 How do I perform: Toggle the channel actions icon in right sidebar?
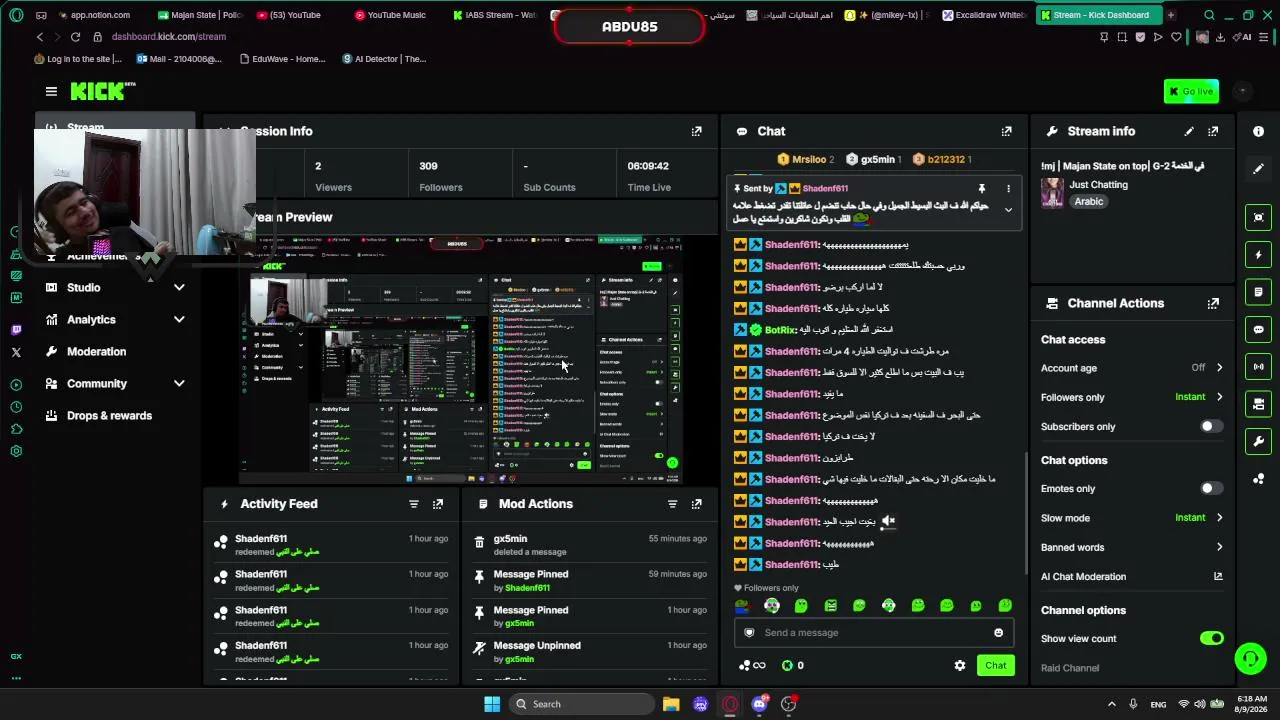tap(1258, 404)
